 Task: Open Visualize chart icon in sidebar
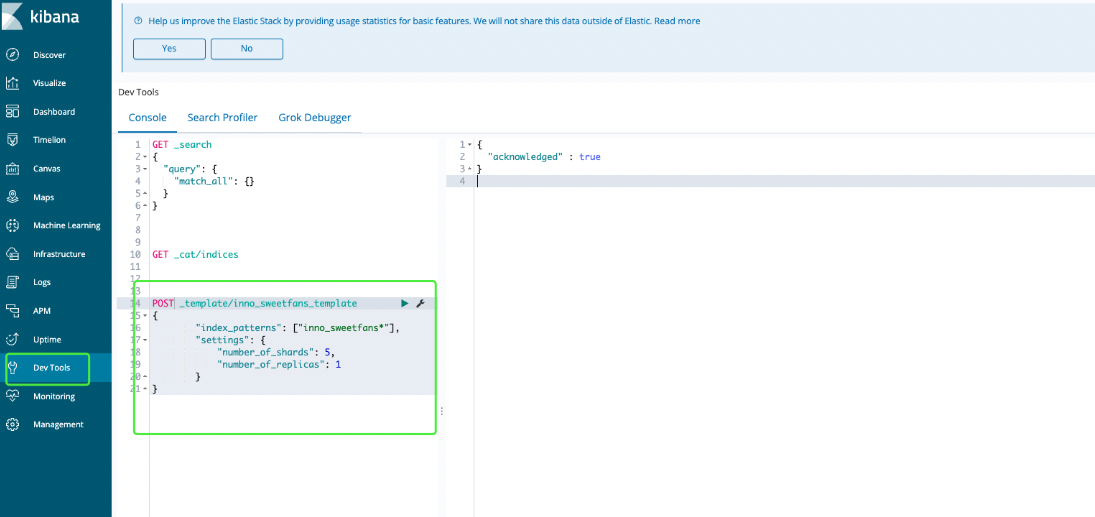(13, 83)
